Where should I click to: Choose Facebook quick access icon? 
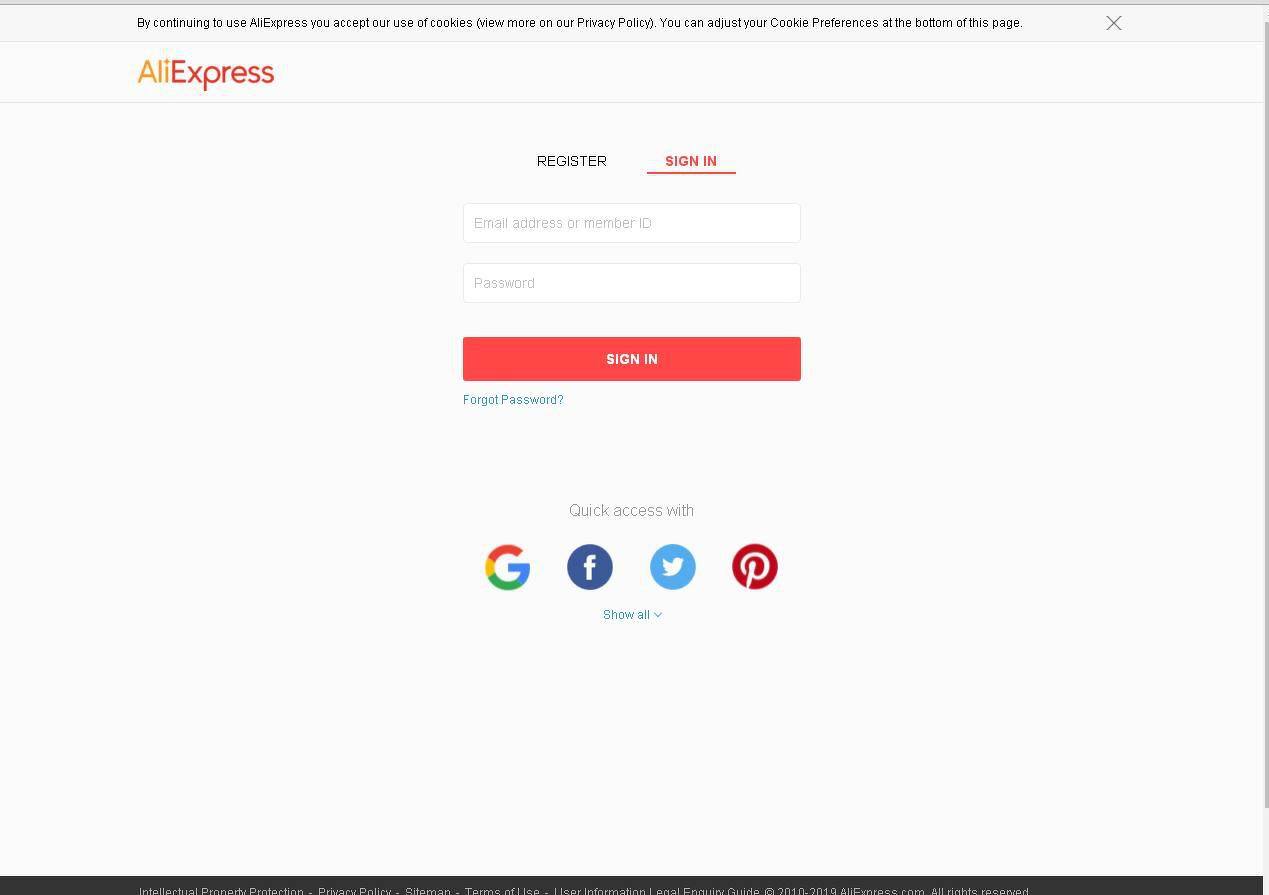point(590,567)
